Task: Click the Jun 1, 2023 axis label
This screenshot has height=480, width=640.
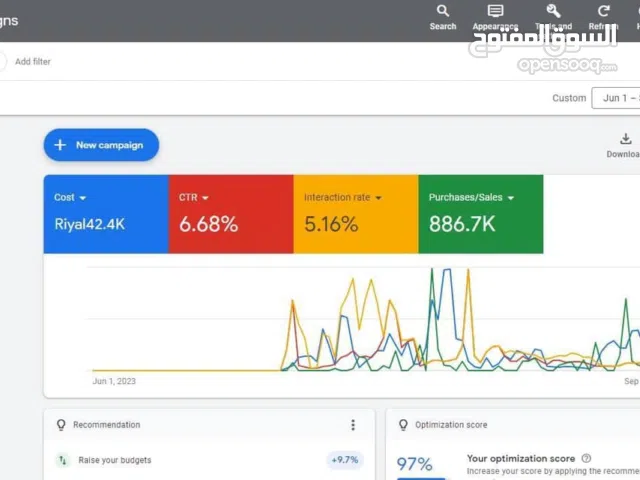Action: tap(114, 381)
